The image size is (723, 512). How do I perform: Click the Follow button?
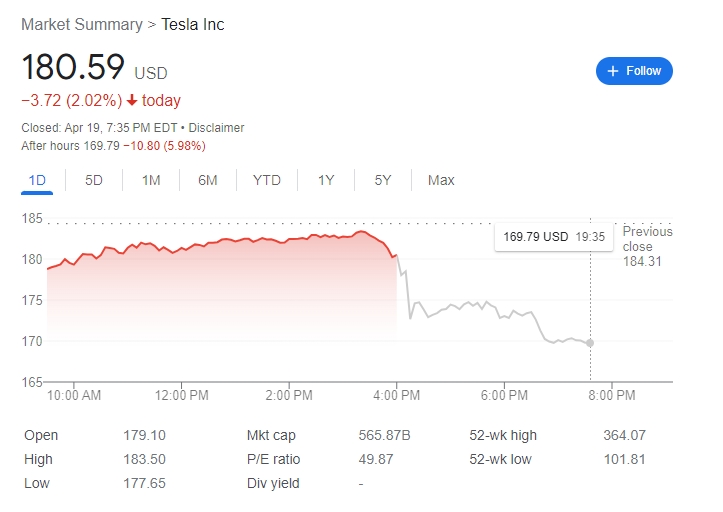point(634,71)
